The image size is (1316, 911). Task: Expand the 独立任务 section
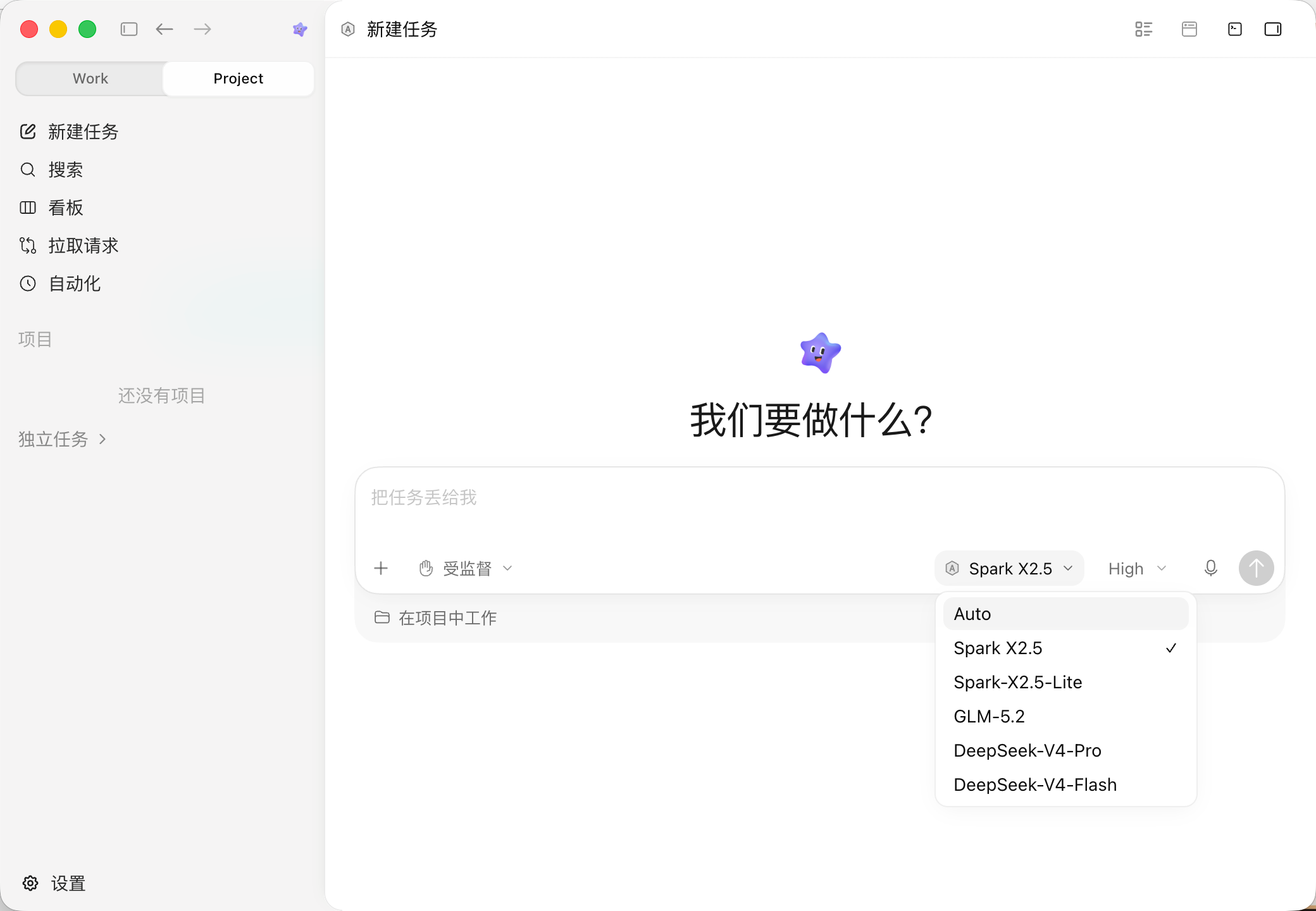[x=62, y=439]
